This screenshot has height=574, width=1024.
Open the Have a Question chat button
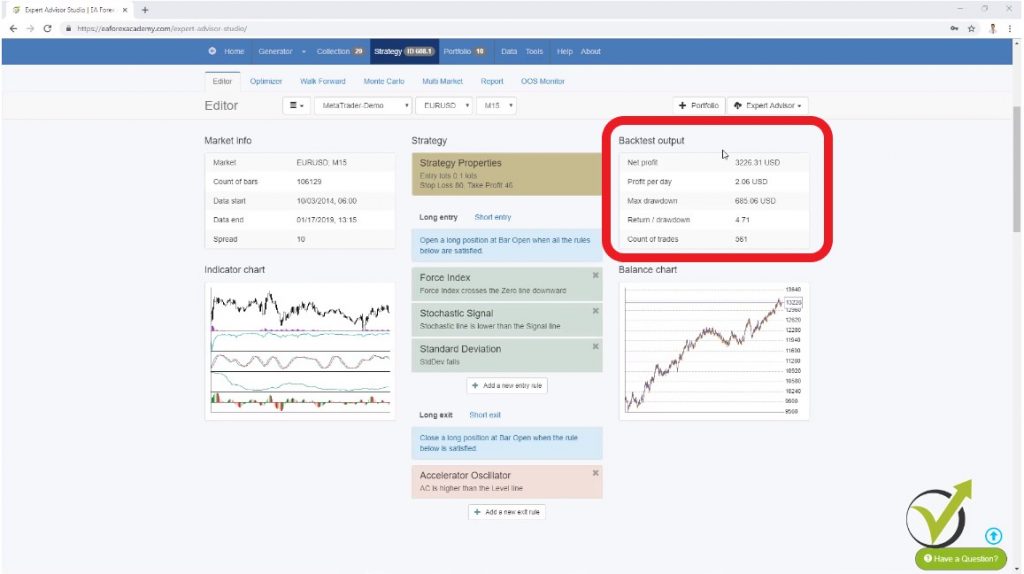(961, 558)
